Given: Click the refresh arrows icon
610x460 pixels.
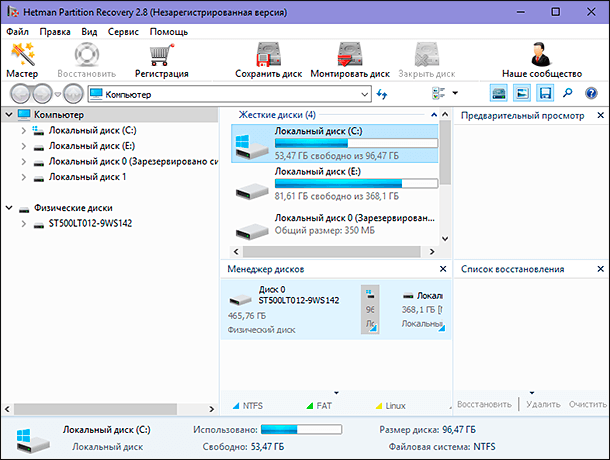Looking at the screenshot, I should [x=382, y=94].
